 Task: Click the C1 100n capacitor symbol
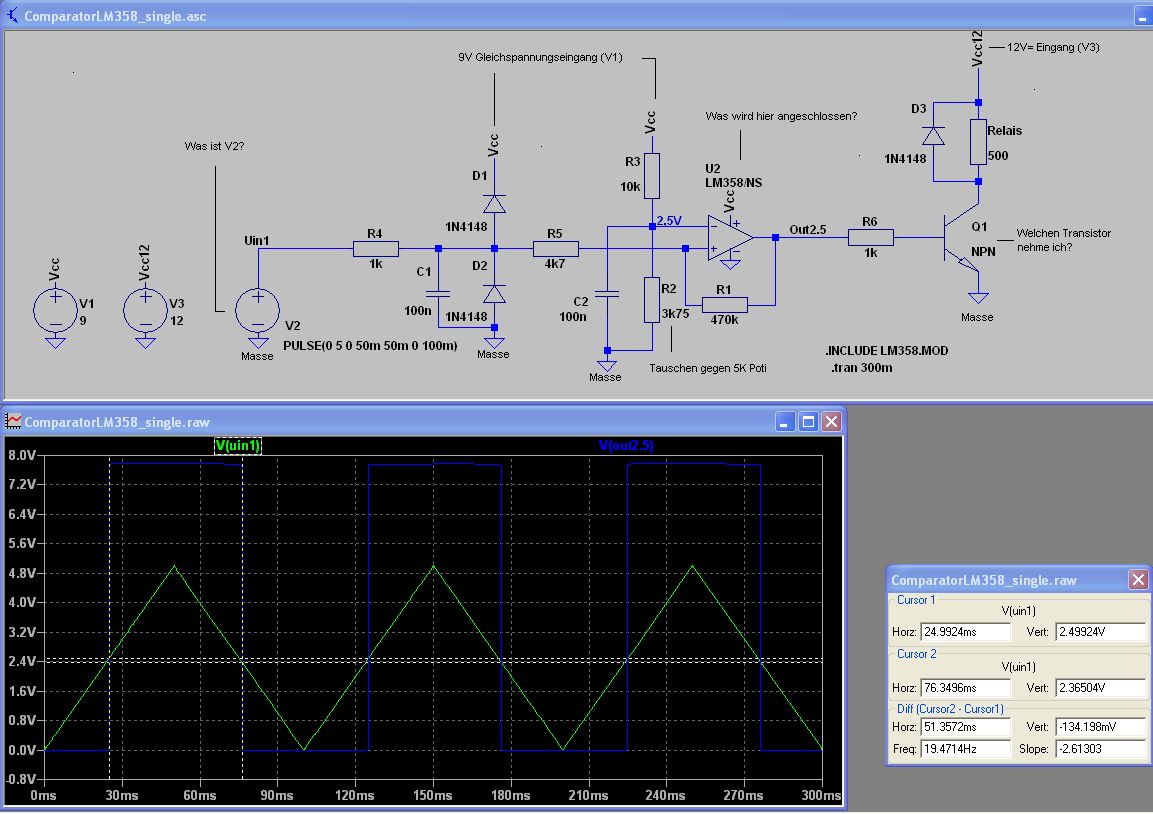pyautogui.click(x=439, y=294)
